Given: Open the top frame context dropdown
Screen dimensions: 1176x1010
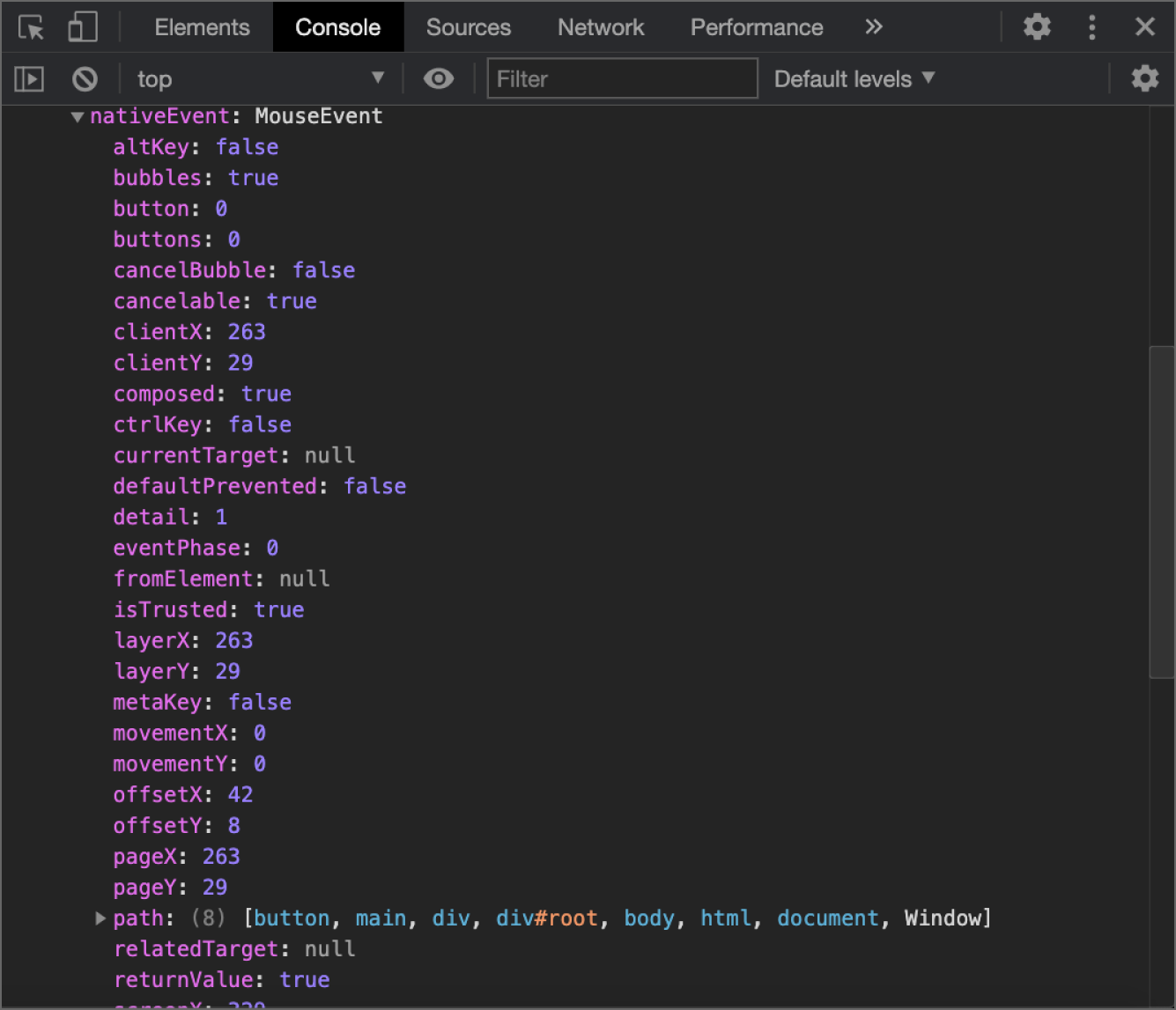Looking at the screenshot, I should tap(260, 78).
